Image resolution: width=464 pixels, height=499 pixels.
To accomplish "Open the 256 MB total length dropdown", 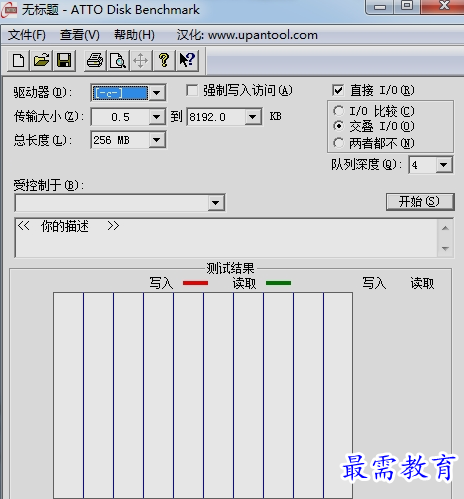I will pos(157,140).
